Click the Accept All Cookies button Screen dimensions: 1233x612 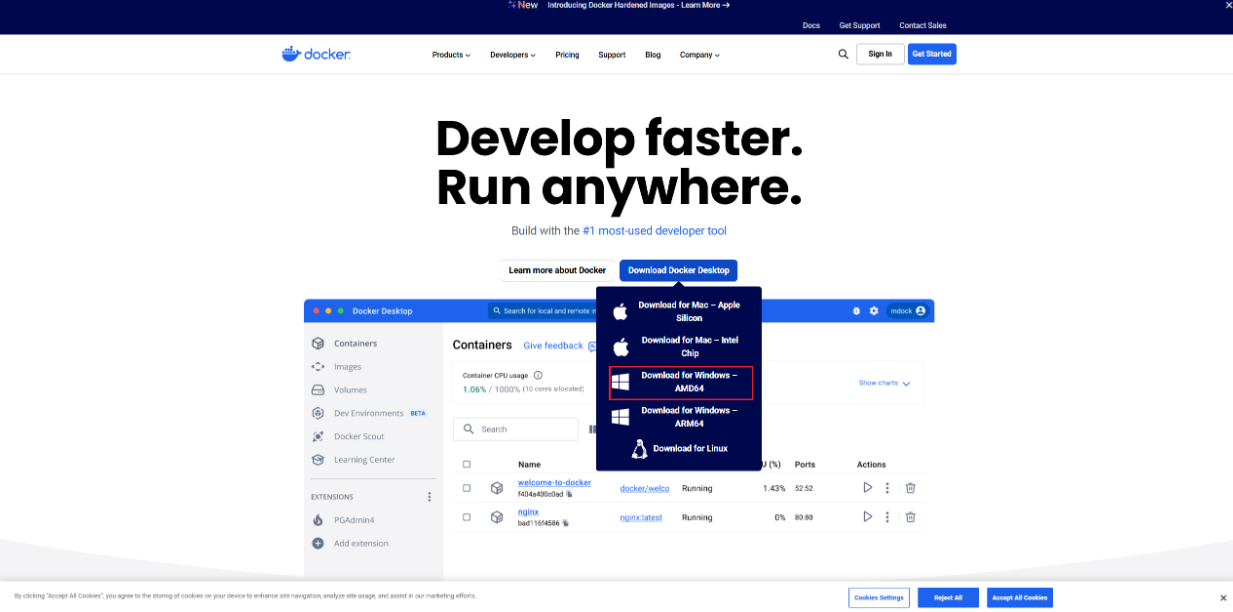(1019, 597)
